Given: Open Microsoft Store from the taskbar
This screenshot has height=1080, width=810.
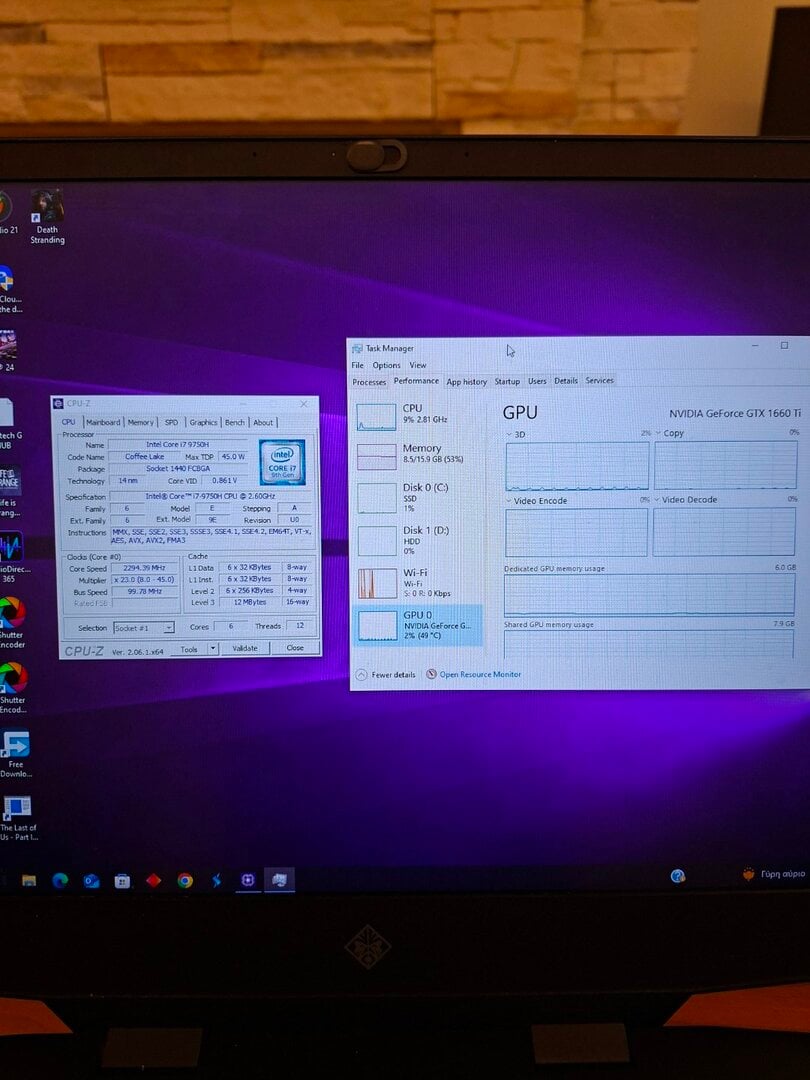Looking at the screenshot, I should click(122, 881).
